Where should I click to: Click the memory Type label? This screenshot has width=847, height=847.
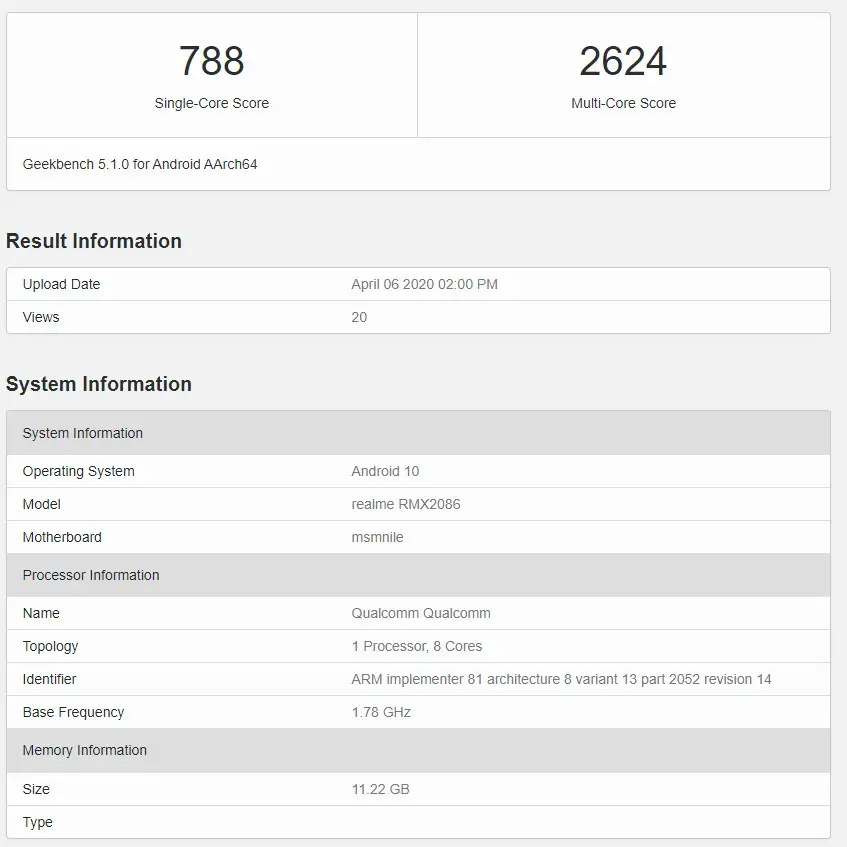tap(38, 823)
